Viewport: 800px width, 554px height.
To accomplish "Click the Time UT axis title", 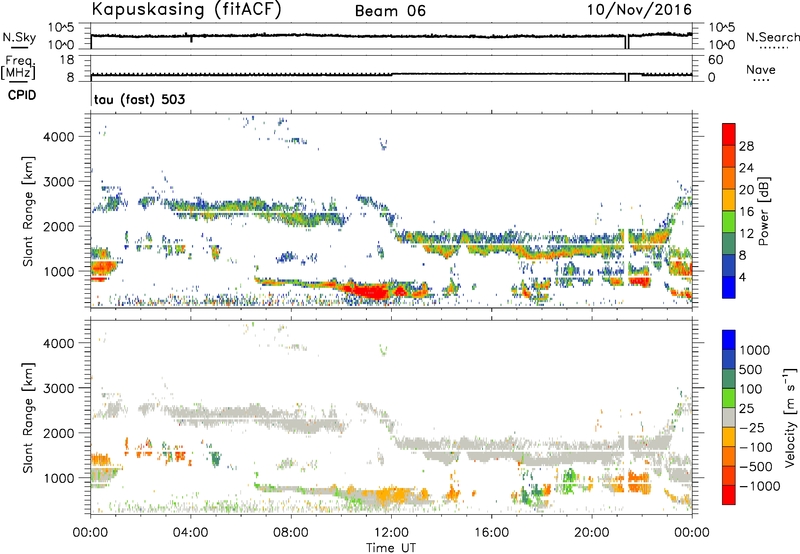I will pos(391,548).
